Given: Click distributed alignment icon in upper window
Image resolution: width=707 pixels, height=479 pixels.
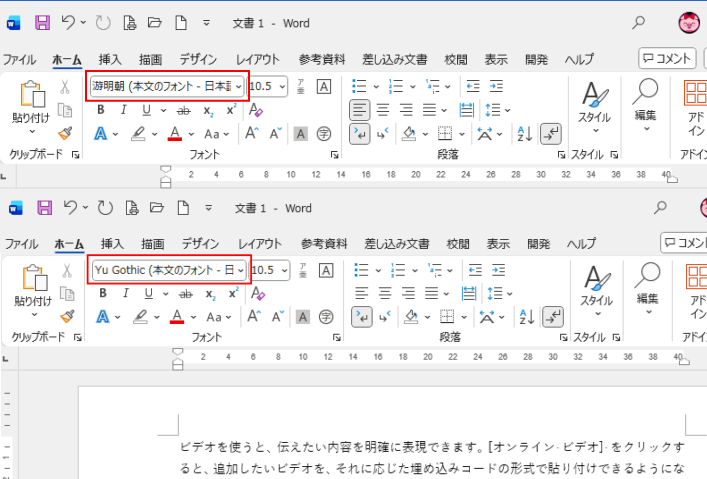Looking at the screenshot, I should [467, 110].
